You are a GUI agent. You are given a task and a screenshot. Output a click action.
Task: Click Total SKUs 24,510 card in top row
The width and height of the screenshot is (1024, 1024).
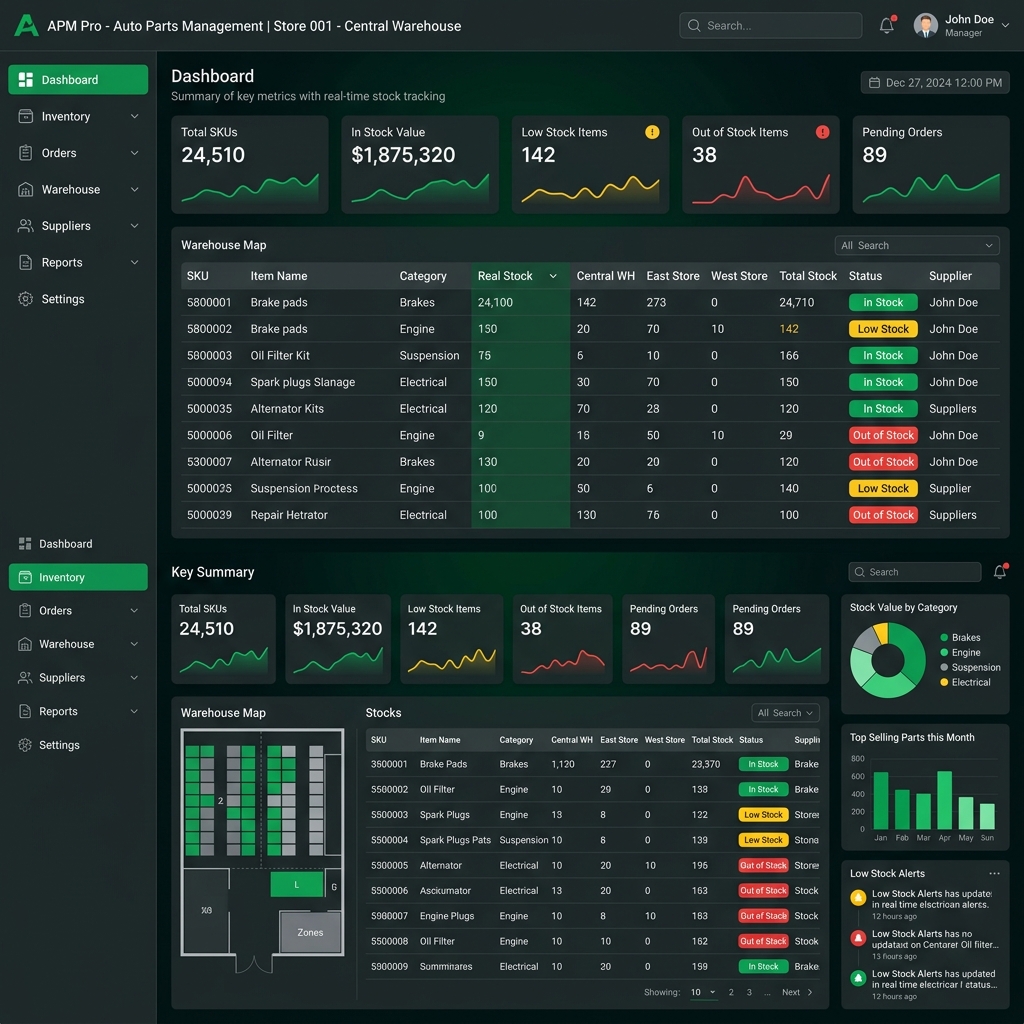(x=249, y=165)
